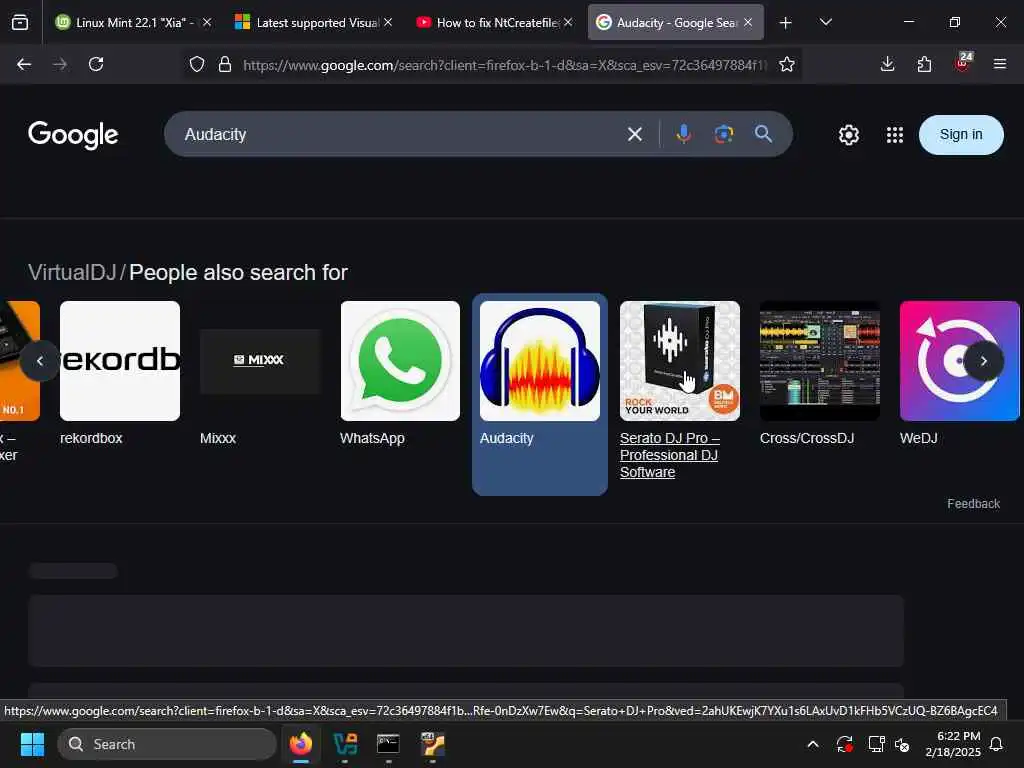The image size is (1024, 768).
Task: Open the Windows Start menu
Action: 32,744
